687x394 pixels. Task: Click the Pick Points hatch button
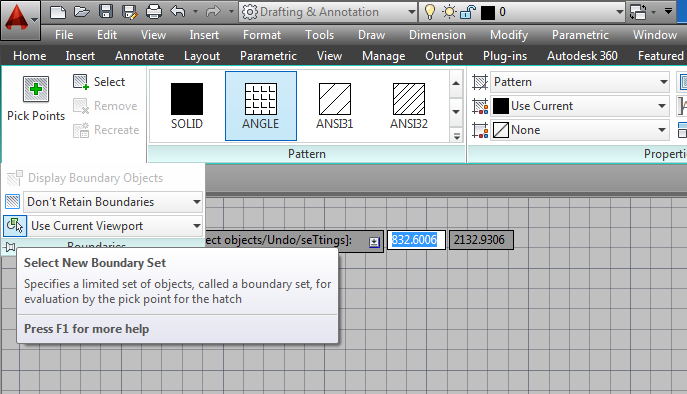36,99
